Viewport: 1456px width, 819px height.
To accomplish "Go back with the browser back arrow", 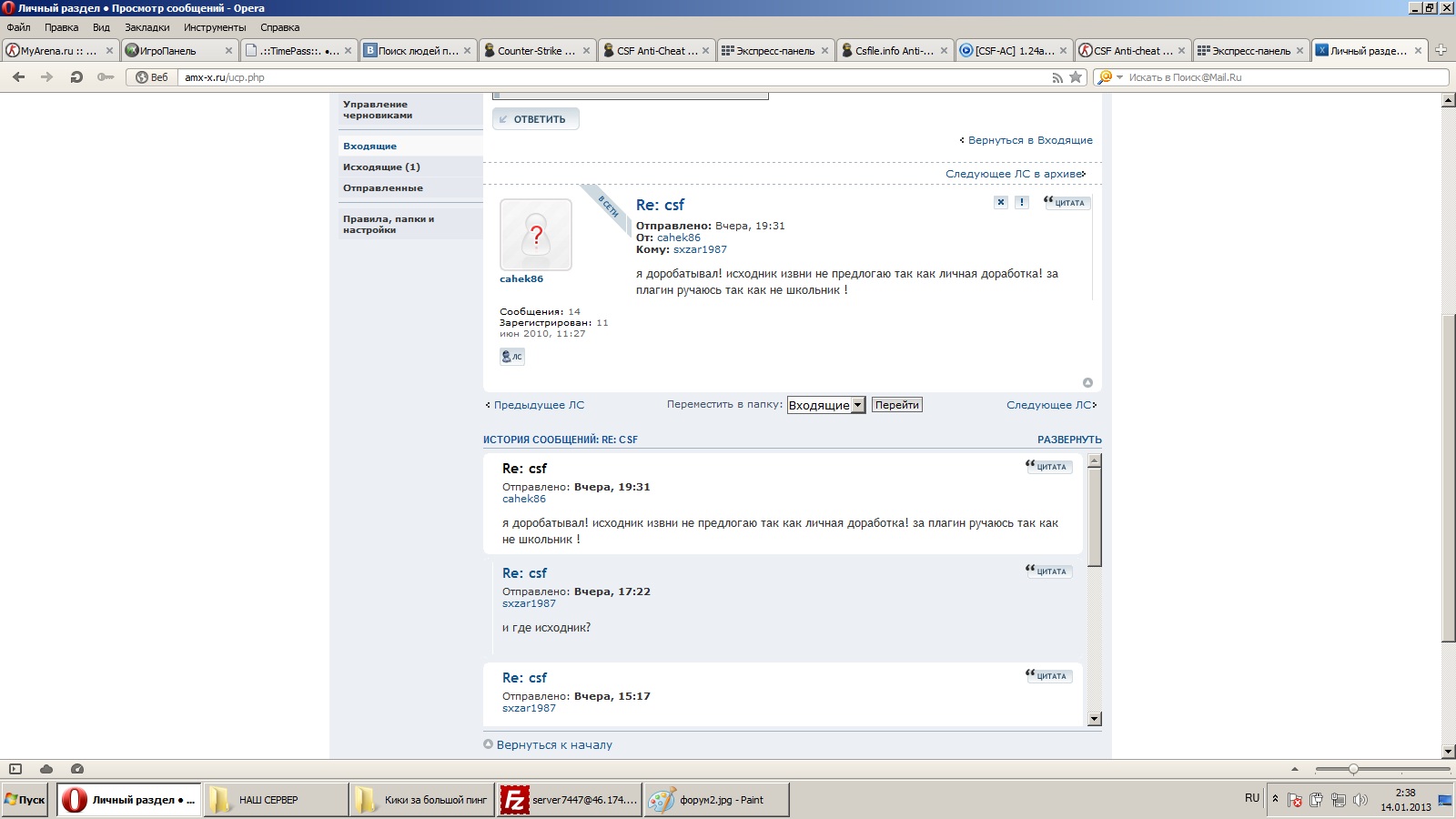I will pos(18,77).
